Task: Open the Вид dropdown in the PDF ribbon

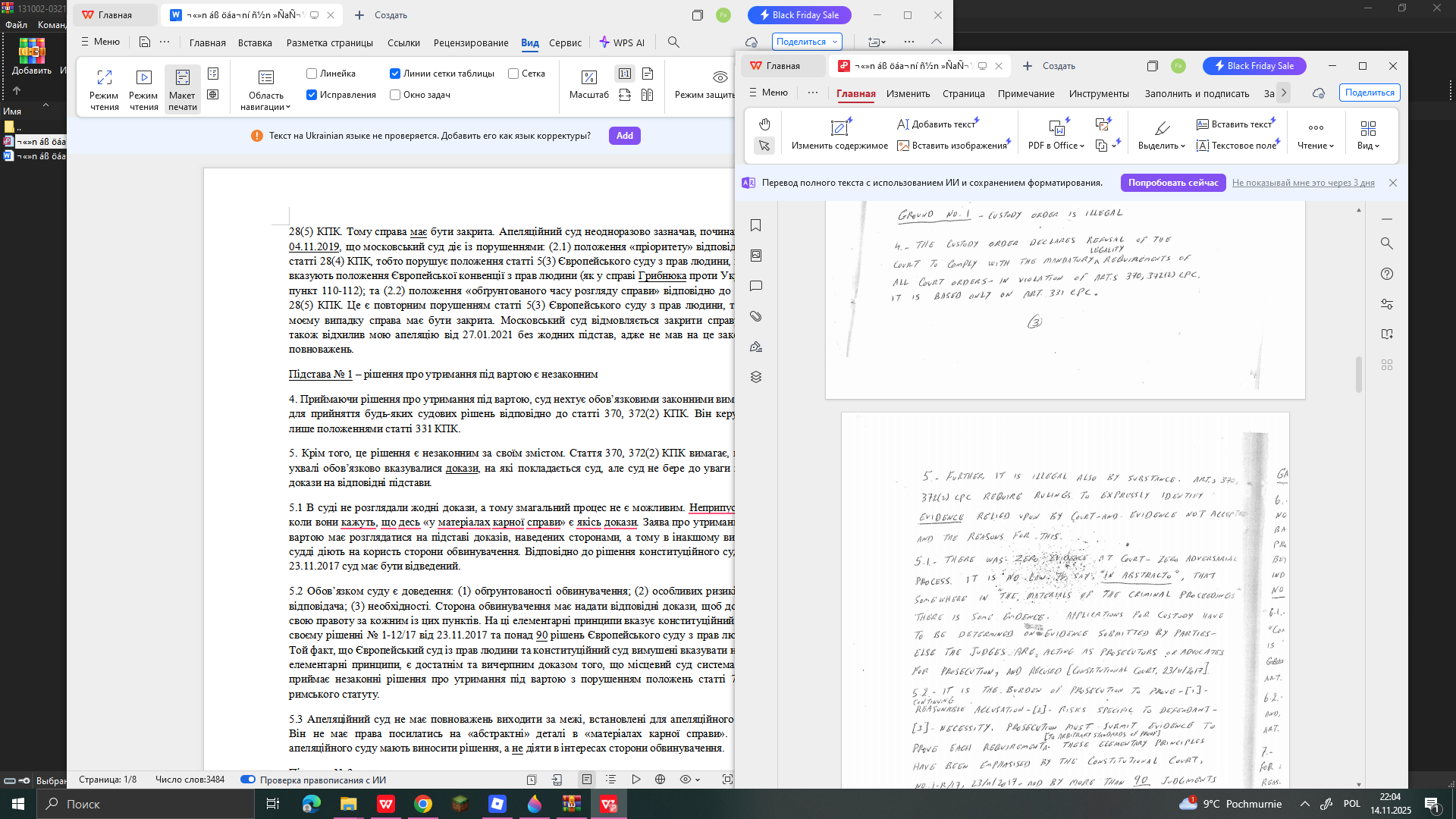Action: pyautogui.click(x=1368, y=146)
